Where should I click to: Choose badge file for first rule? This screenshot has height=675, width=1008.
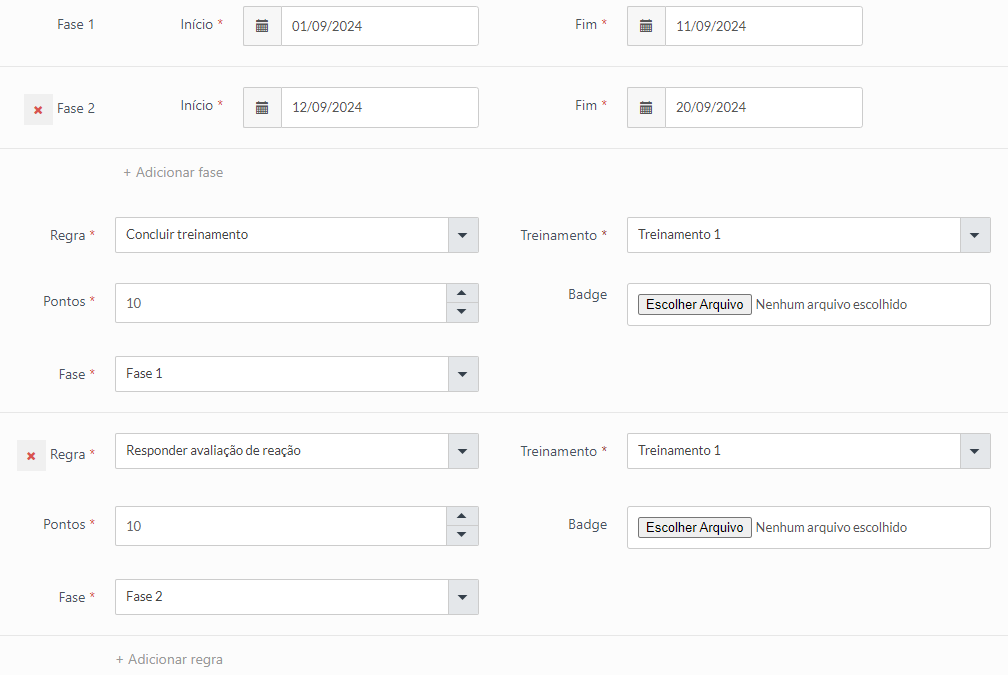pyautogui.click(x=694, y=304)
